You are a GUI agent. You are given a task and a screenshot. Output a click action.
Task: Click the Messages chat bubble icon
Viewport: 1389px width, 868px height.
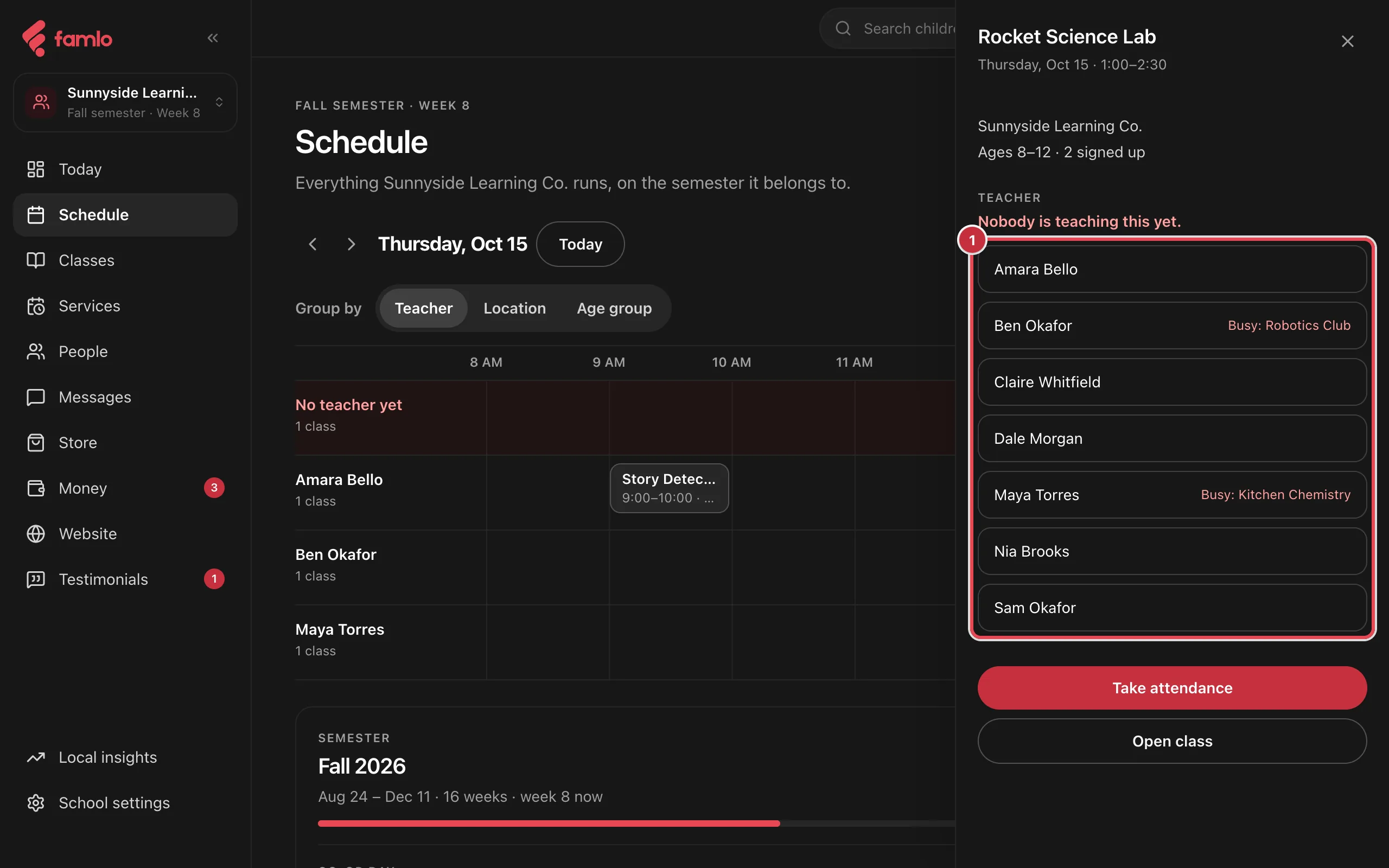coord(36,397)
